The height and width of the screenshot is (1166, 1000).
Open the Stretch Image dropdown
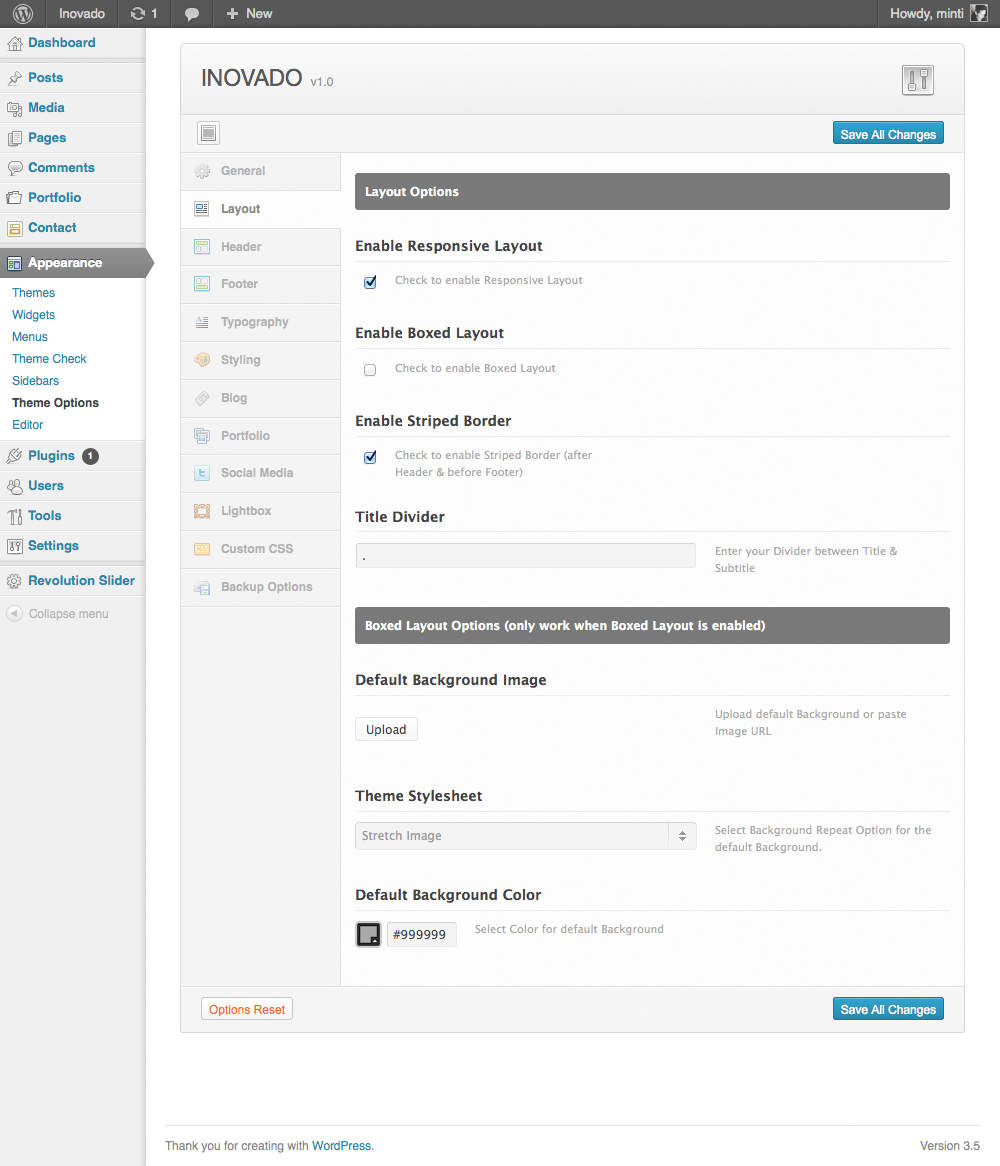click(x=525, y=836)
